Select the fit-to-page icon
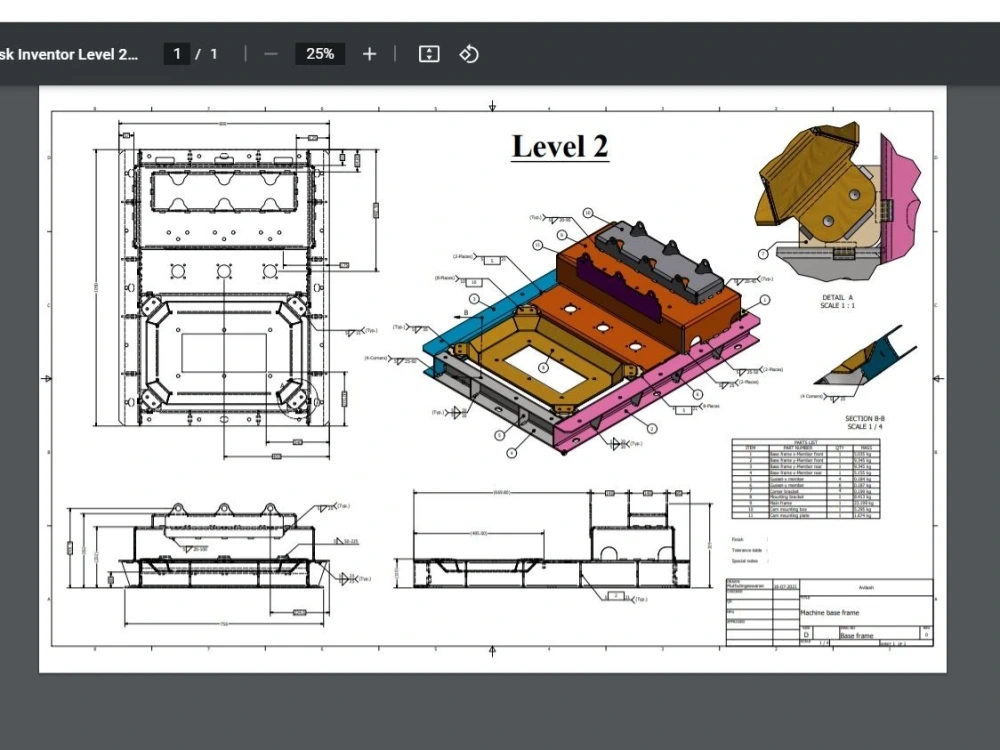1000x750 pixels. 428,53
